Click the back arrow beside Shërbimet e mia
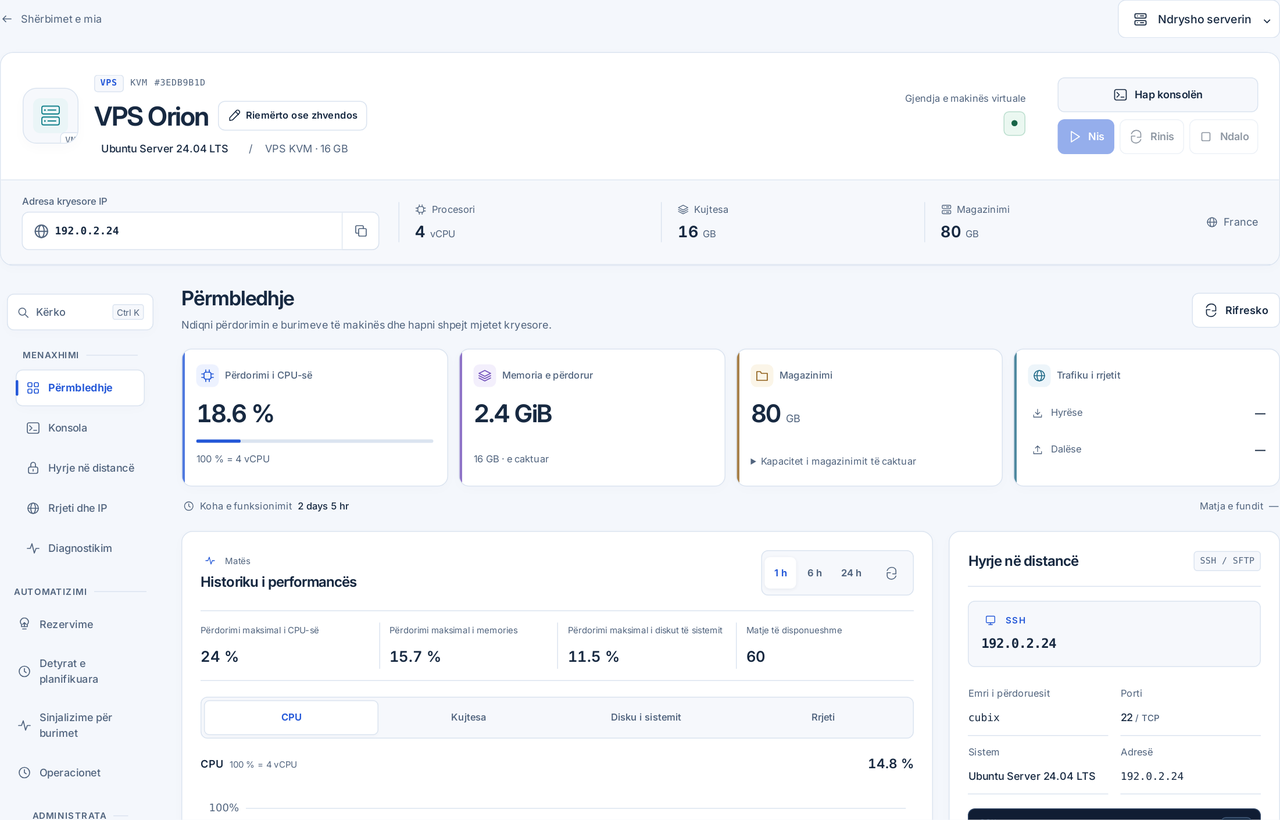 pyautogui.click(x=7, y=19)
